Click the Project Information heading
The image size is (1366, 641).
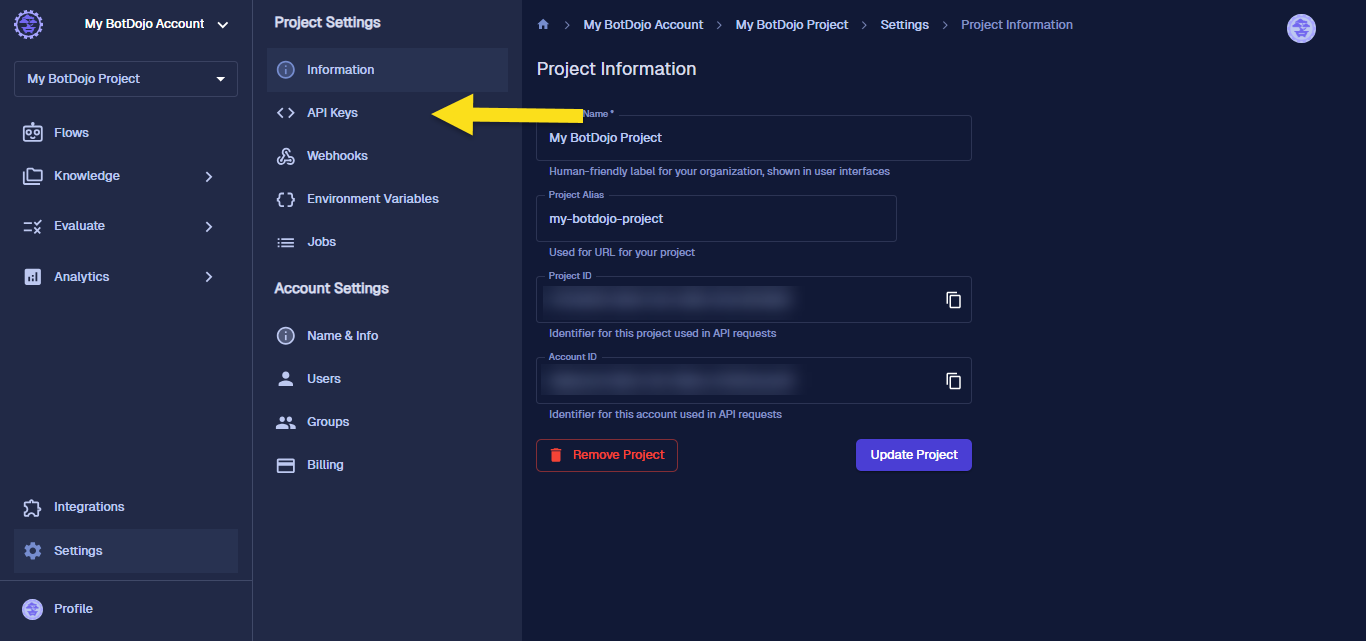617,69
